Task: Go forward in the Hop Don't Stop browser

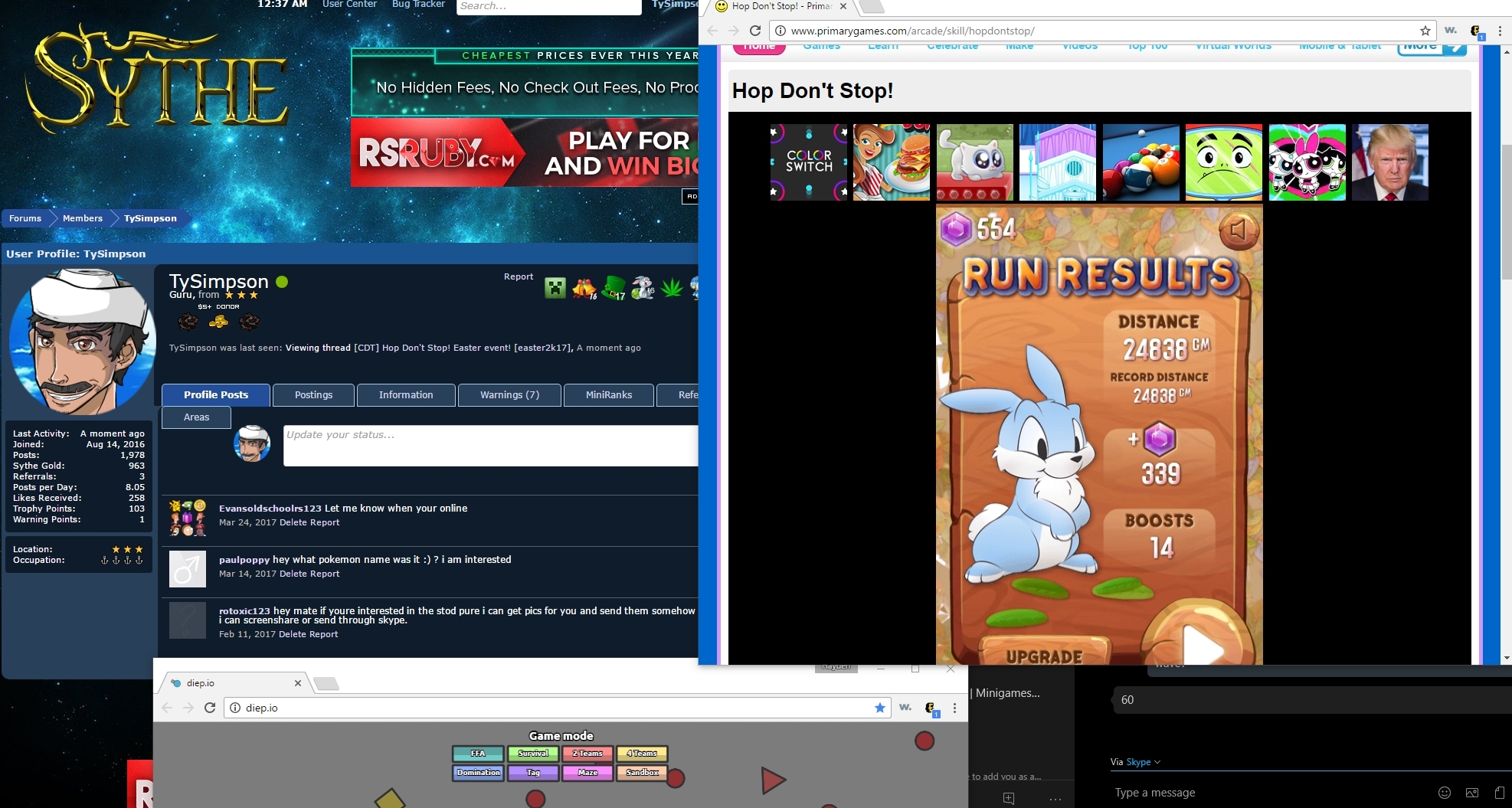Action: click(x=734, y=31)
